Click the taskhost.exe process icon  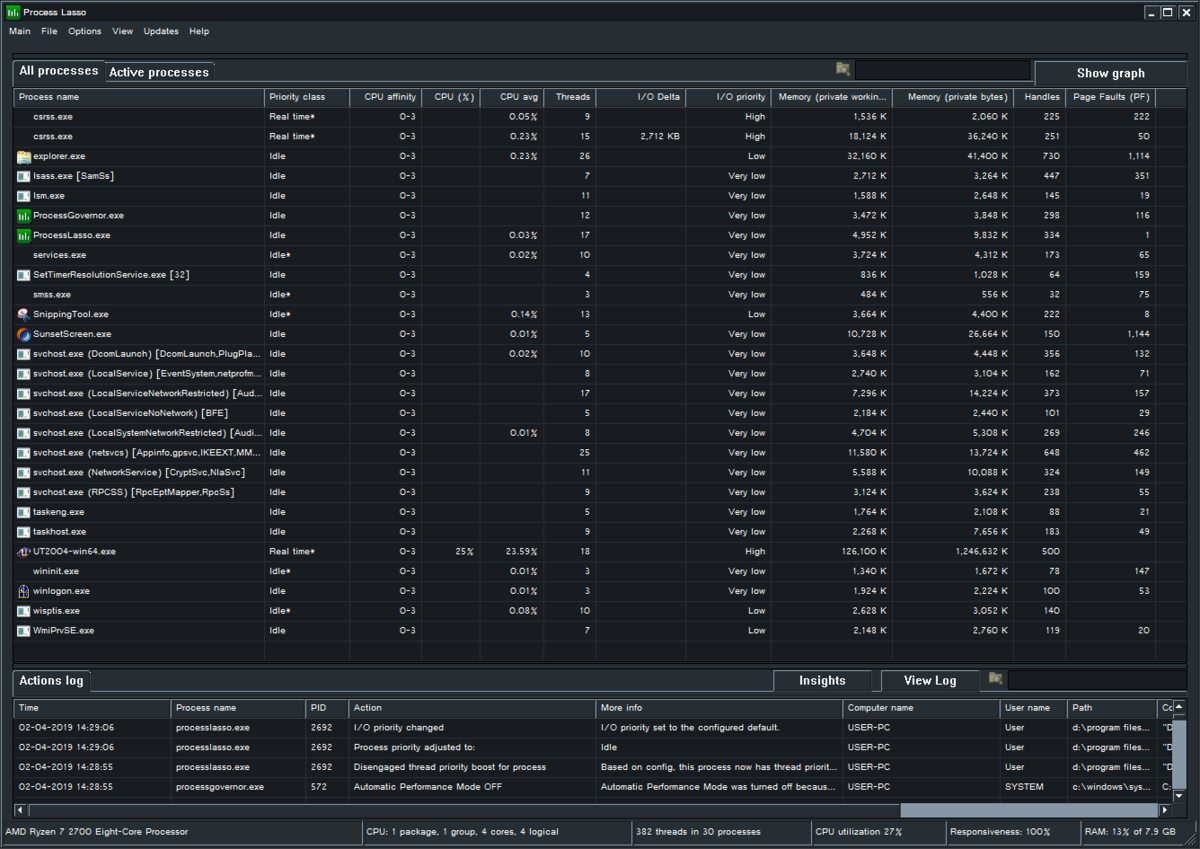tap(24, 532)
